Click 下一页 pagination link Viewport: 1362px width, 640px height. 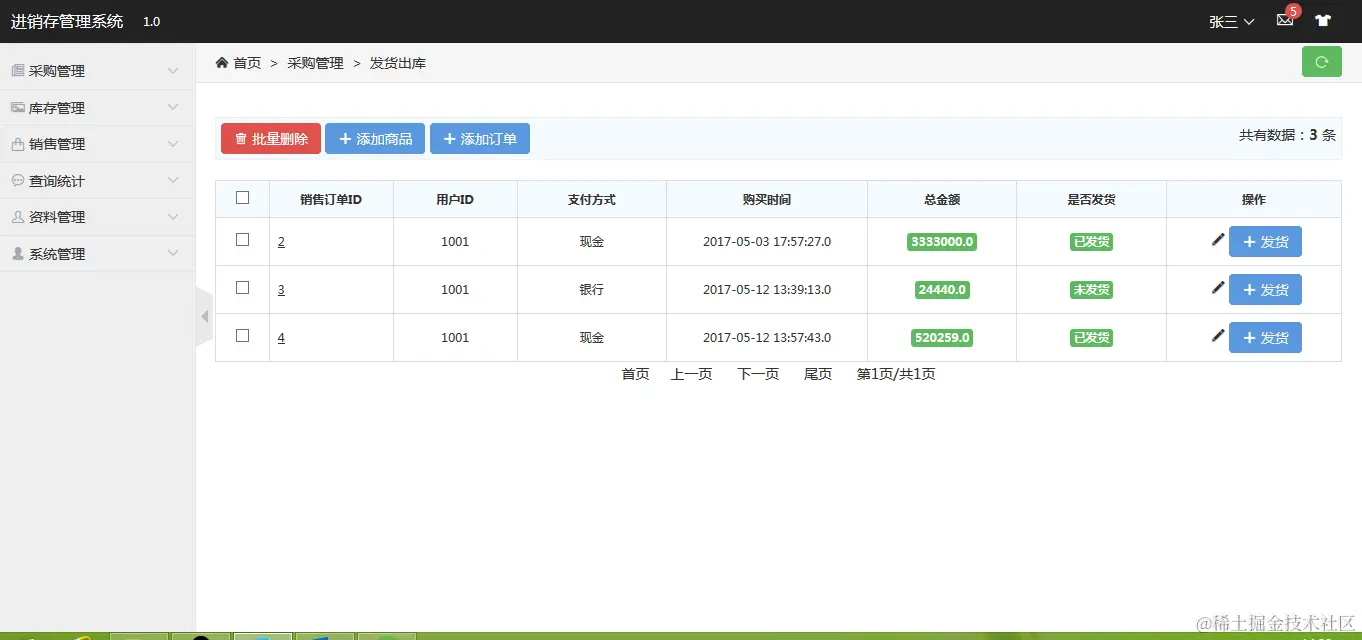pos(758,374)
